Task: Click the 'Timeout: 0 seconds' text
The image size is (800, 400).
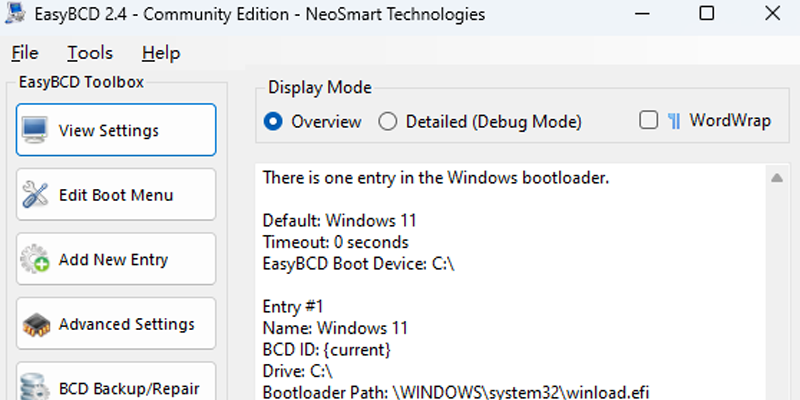Action: click(x=336, y=242)
